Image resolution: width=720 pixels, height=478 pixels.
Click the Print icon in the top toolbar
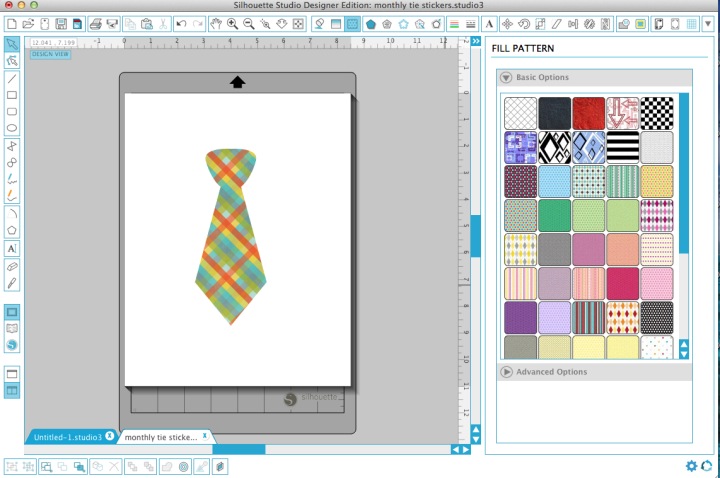tap(95, 23)
